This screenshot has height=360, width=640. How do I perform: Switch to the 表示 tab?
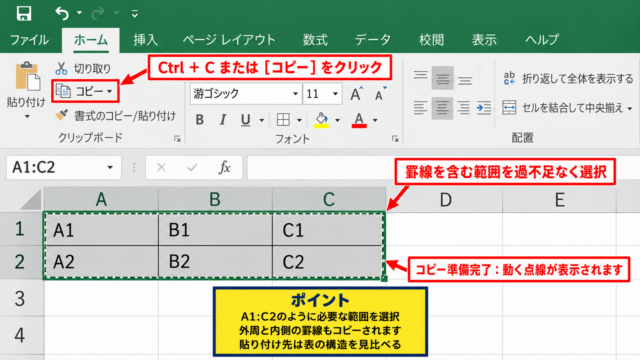pos(484,40)
